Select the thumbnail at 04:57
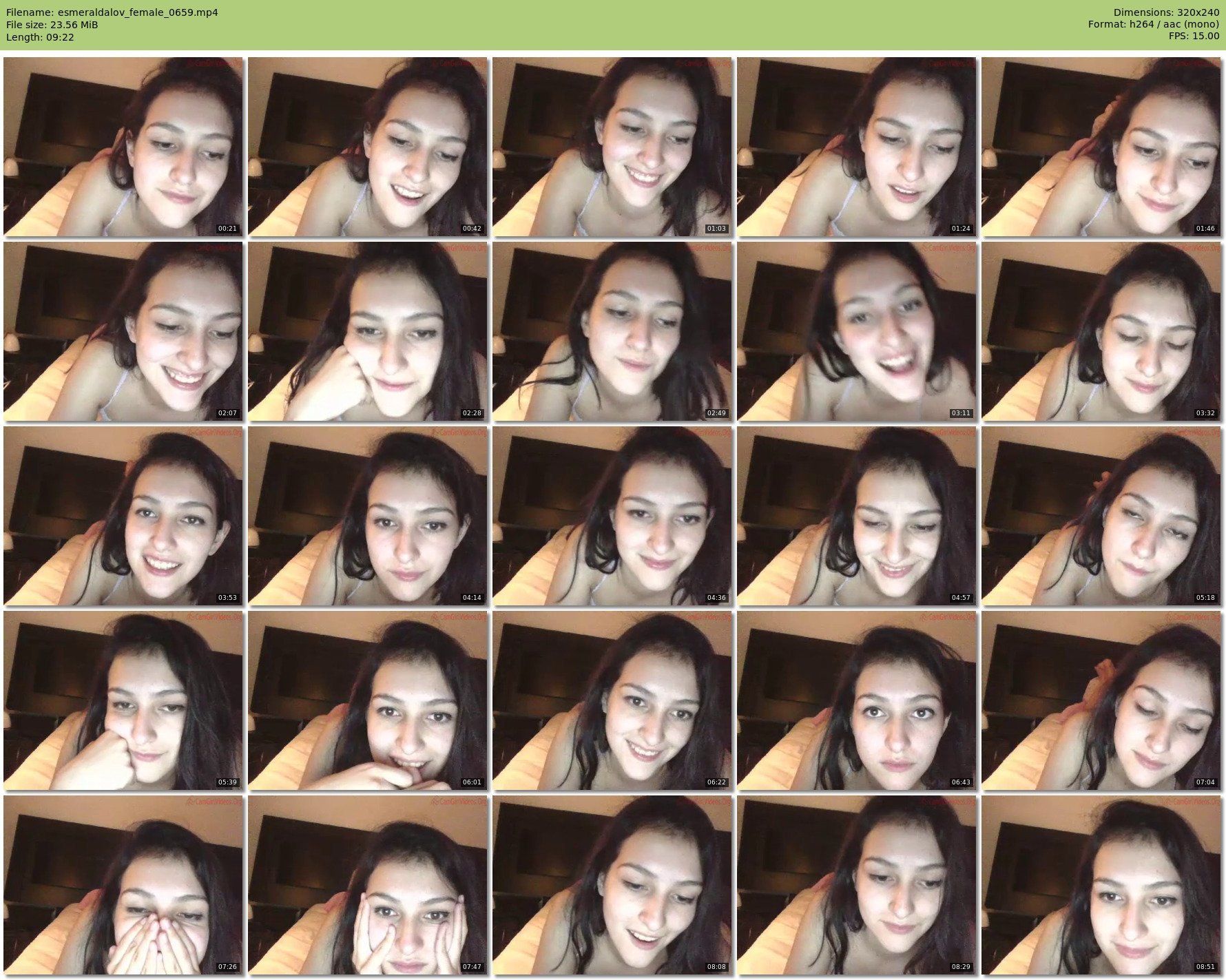The width and height of the screenshot is (1226, 980). tap(857, 516)
